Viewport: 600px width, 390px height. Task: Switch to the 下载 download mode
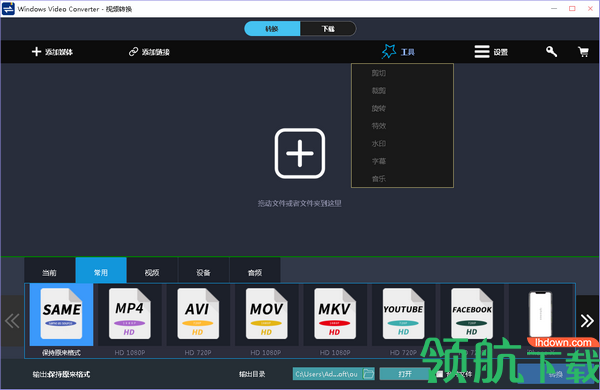point(328,29)
